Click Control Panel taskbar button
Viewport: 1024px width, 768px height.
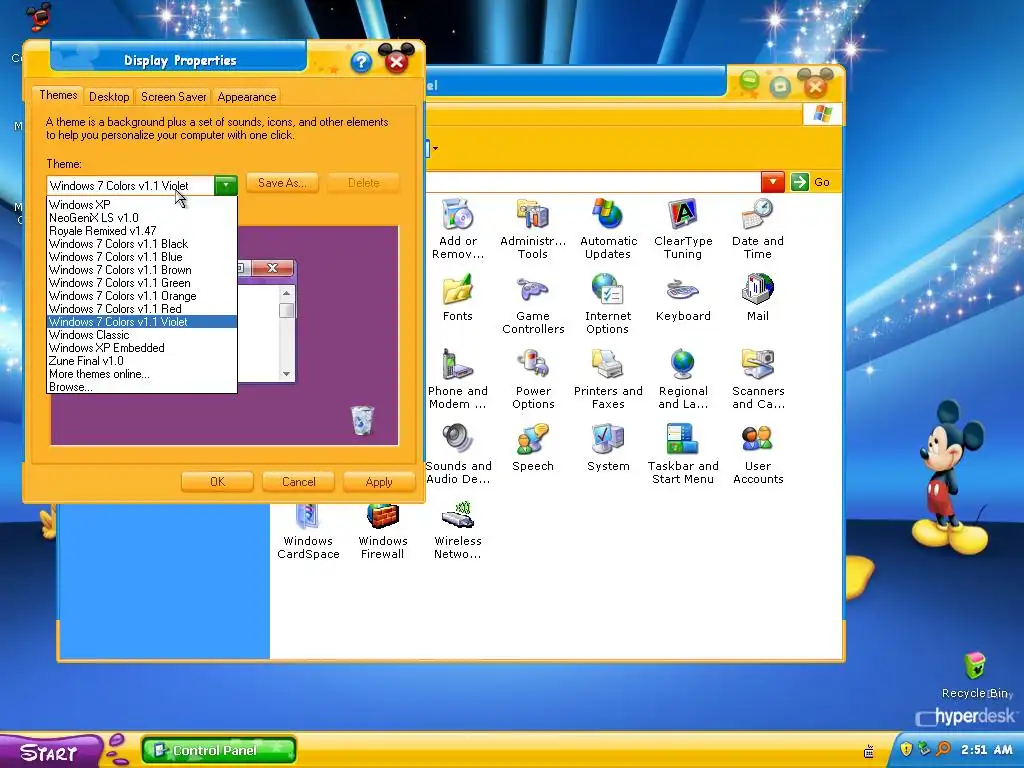click(x=219, y=750)
